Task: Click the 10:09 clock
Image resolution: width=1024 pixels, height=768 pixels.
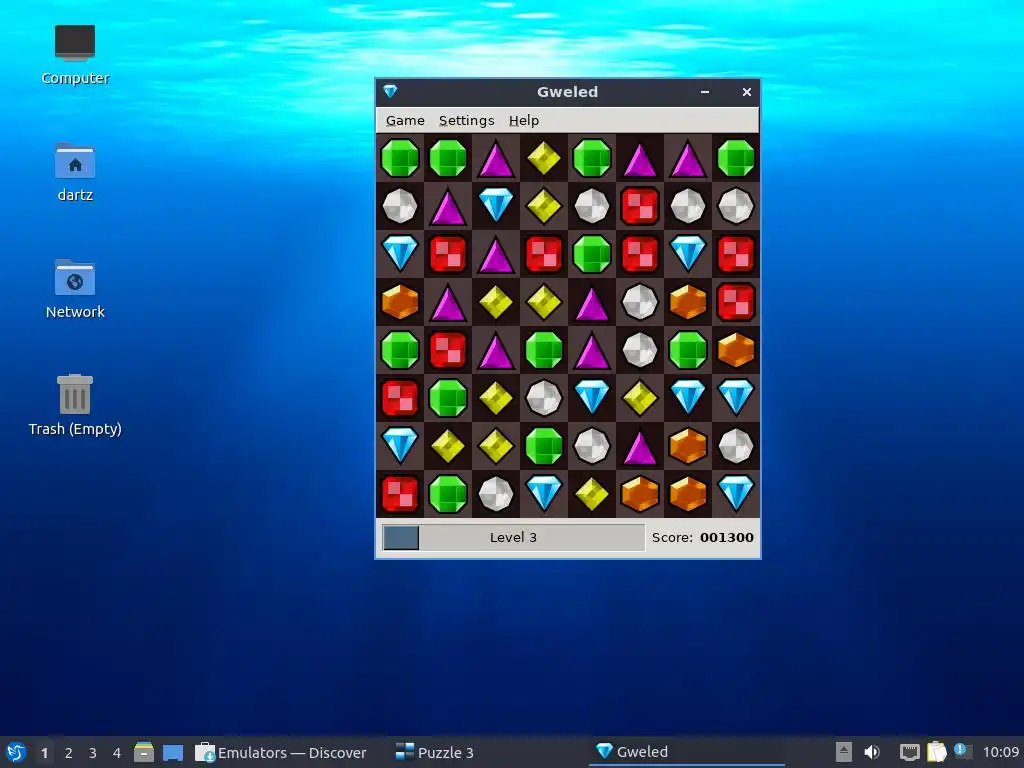Action: pyautogui.click(x=1001, y=752)
